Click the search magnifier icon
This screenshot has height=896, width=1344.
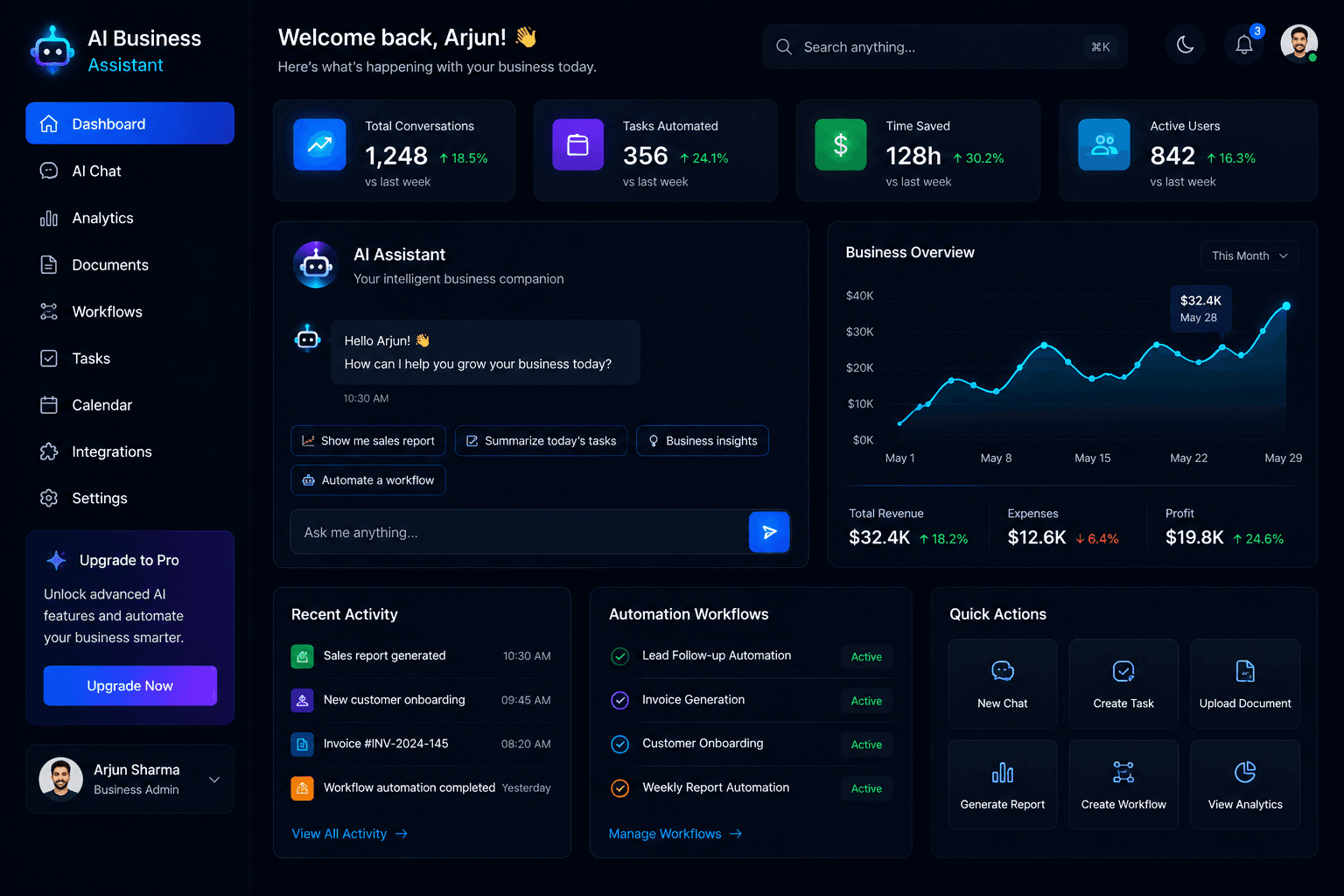pos(784,46)
